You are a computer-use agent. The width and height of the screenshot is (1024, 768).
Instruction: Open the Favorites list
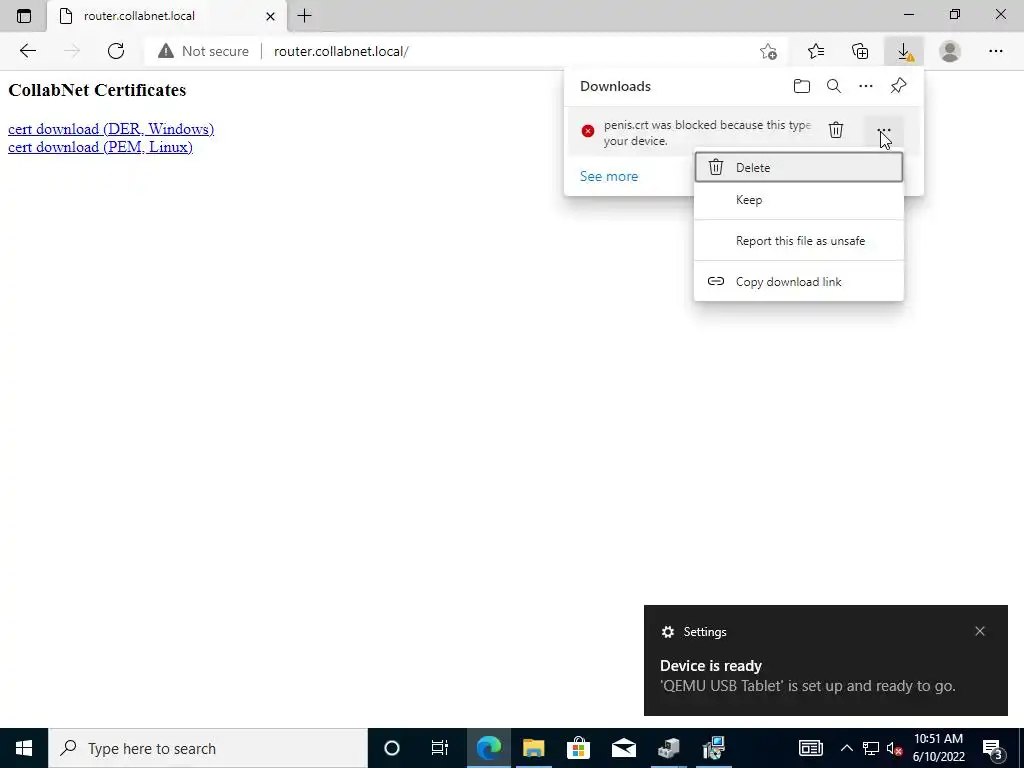[816, 51]
